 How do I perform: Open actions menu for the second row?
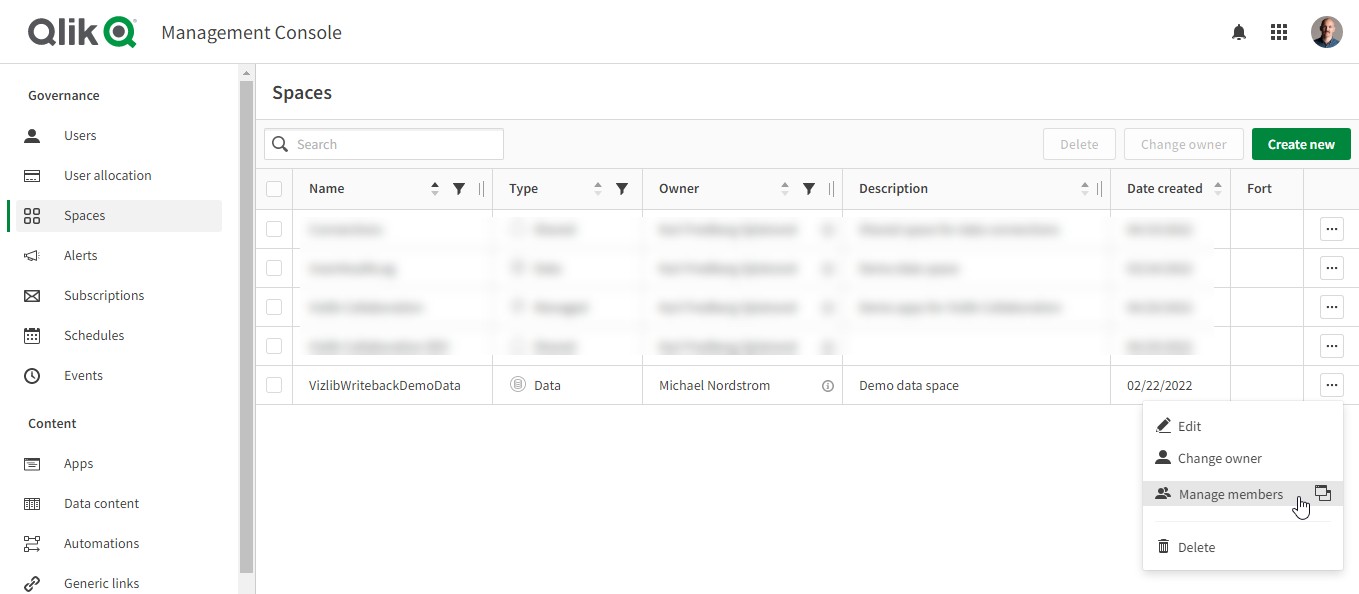(1331, 268)
